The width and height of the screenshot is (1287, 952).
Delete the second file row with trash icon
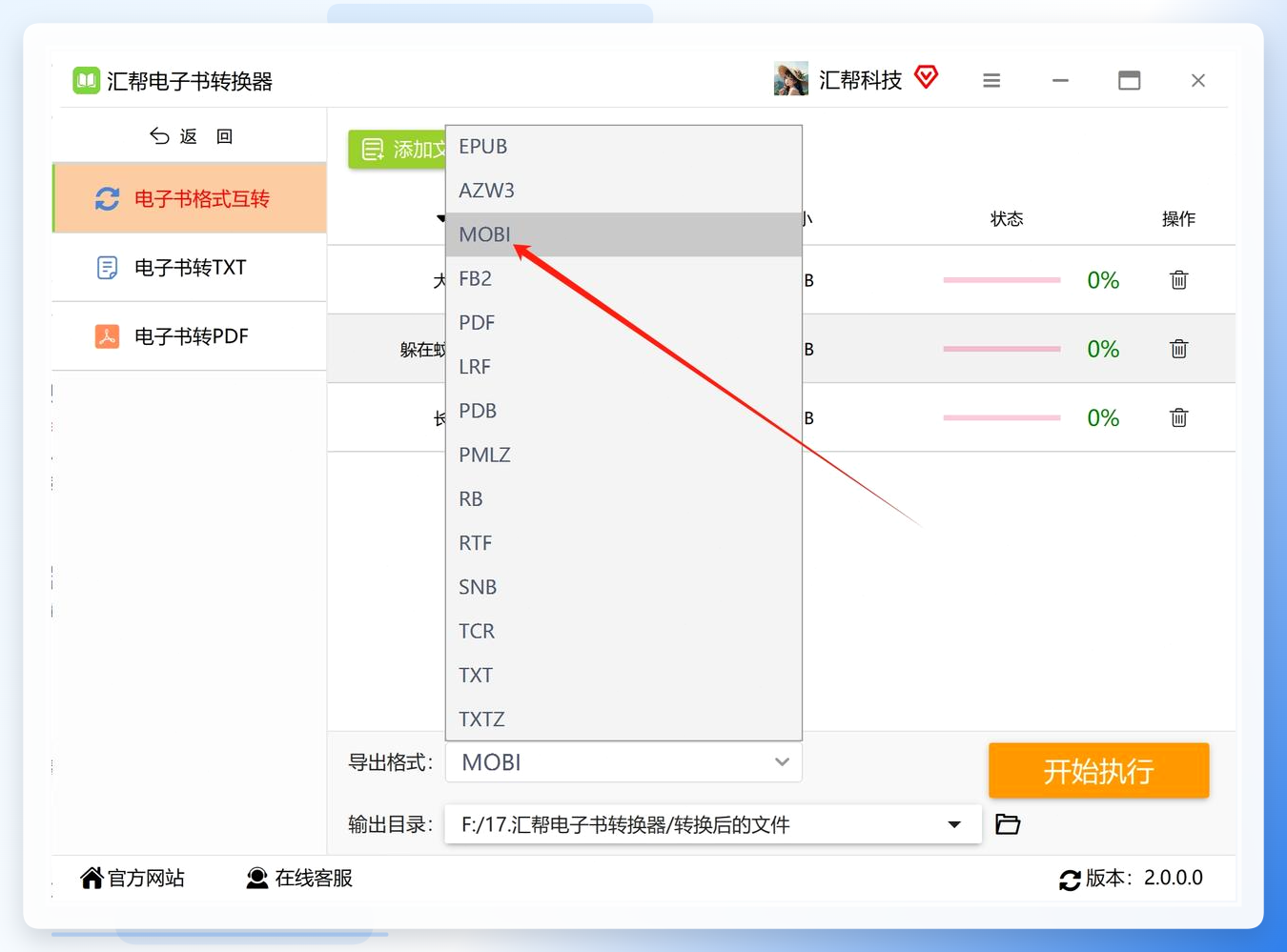(x=1179, y=349)
